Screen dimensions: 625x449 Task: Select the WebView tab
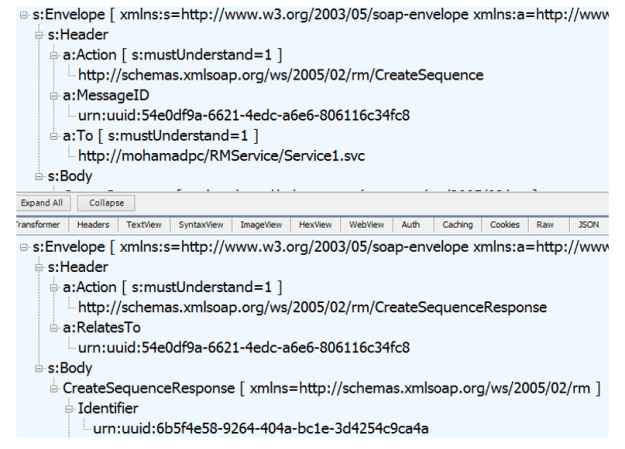tap(367, 225)
